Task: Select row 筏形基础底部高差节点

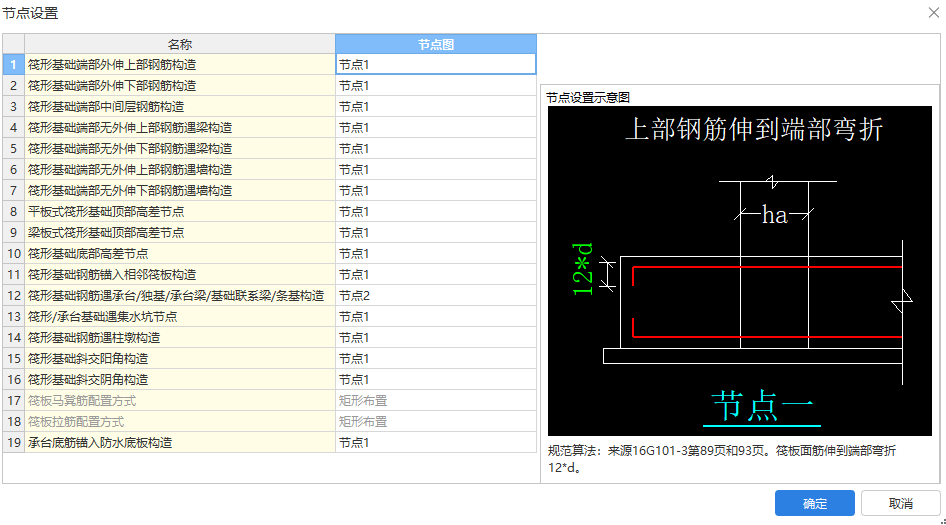Action: tap(180, 253)
